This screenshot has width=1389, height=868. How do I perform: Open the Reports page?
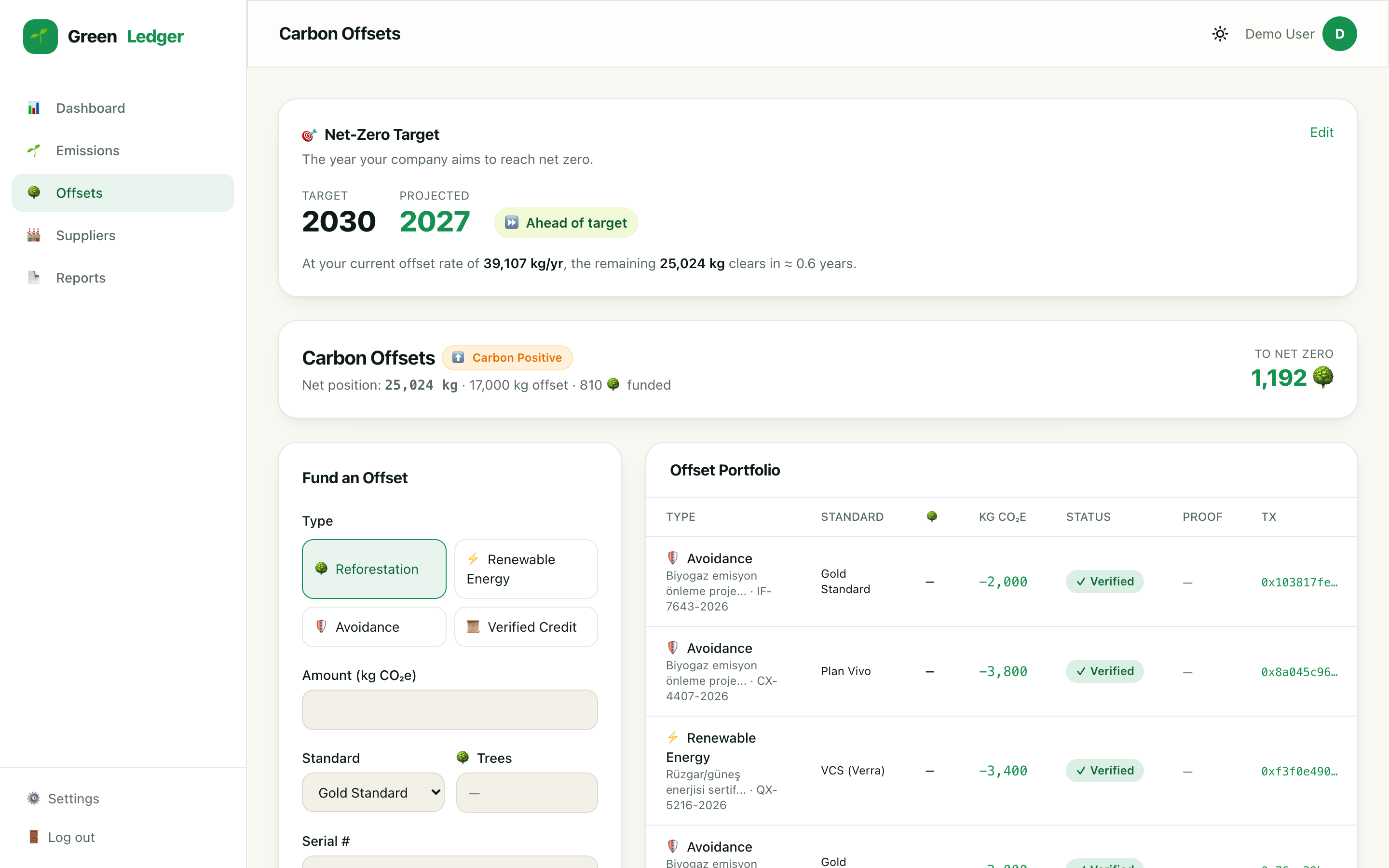(x=123, y=278)
